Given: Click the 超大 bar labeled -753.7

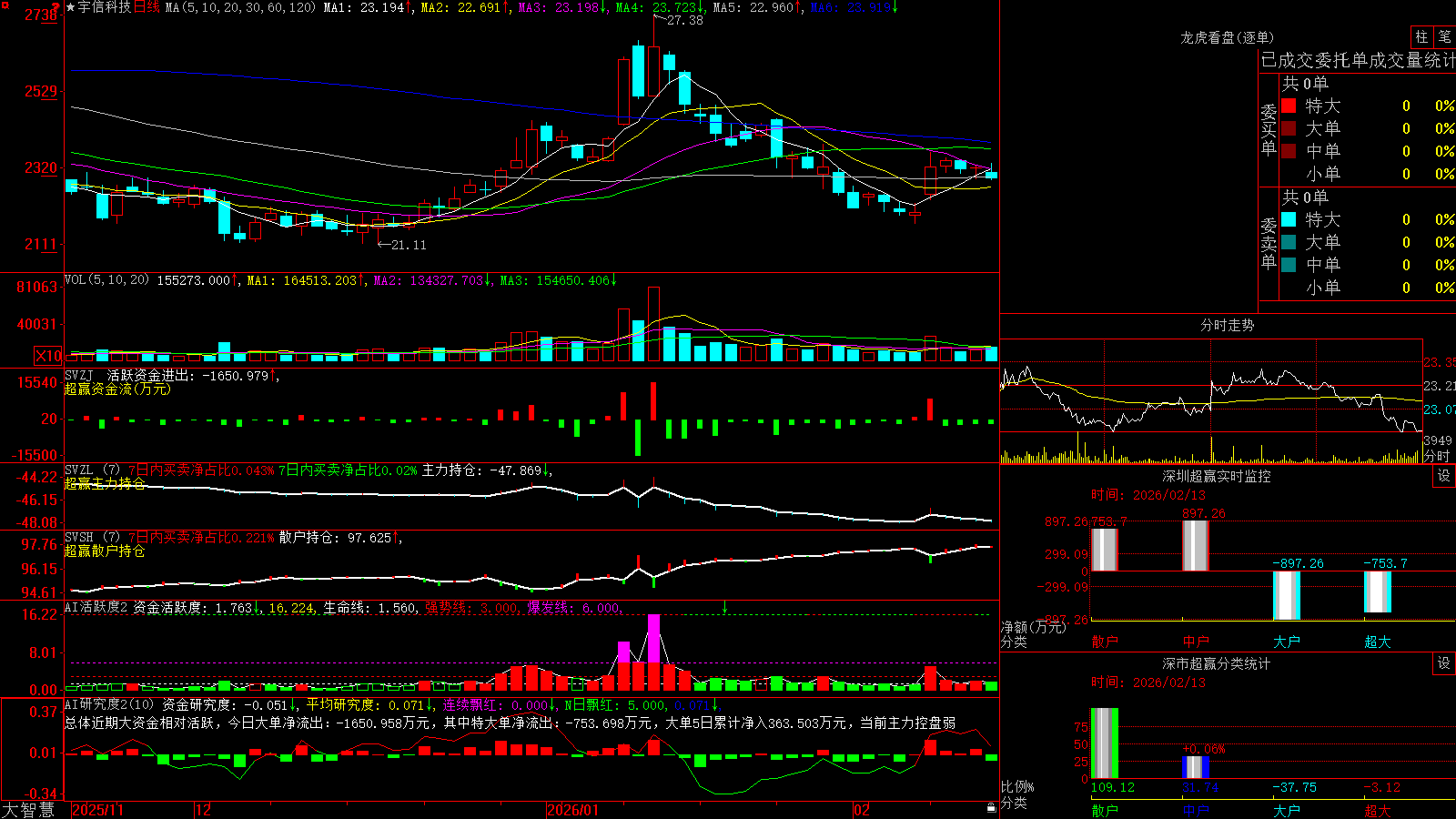Looking at the screenshot, I should (1377, 591).
